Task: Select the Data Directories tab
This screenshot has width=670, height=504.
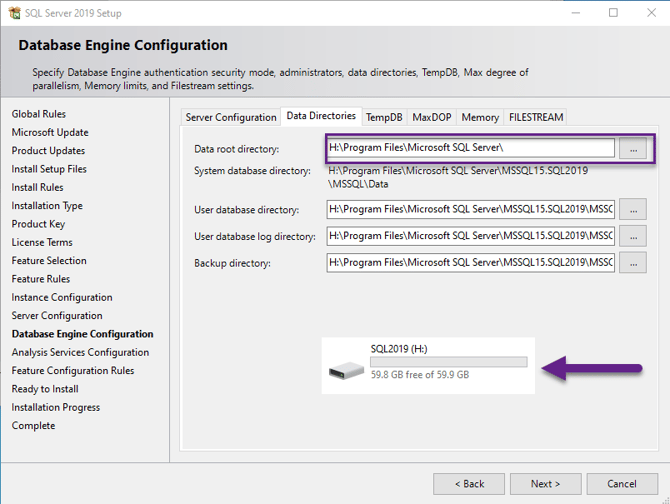Action: click(x=321, y=116)
